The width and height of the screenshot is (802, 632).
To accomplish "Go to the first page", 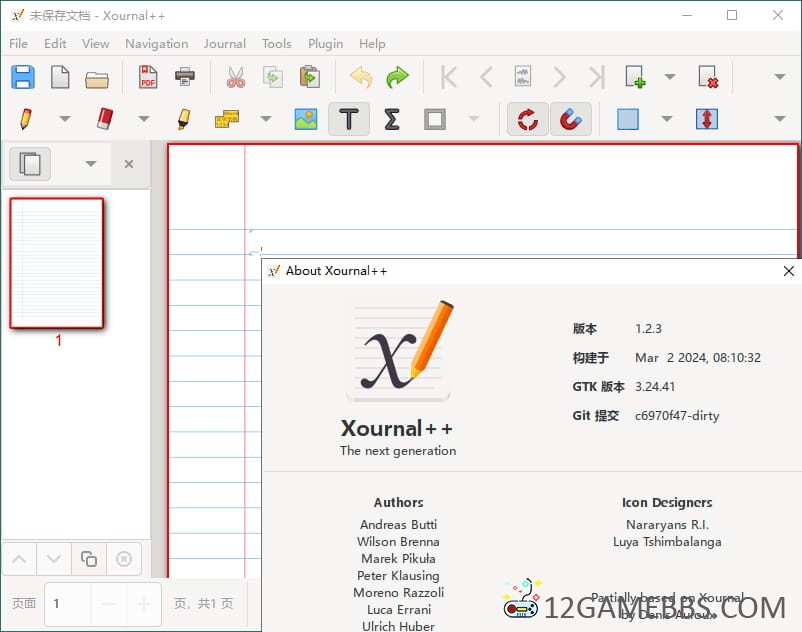I will point(449,77).
